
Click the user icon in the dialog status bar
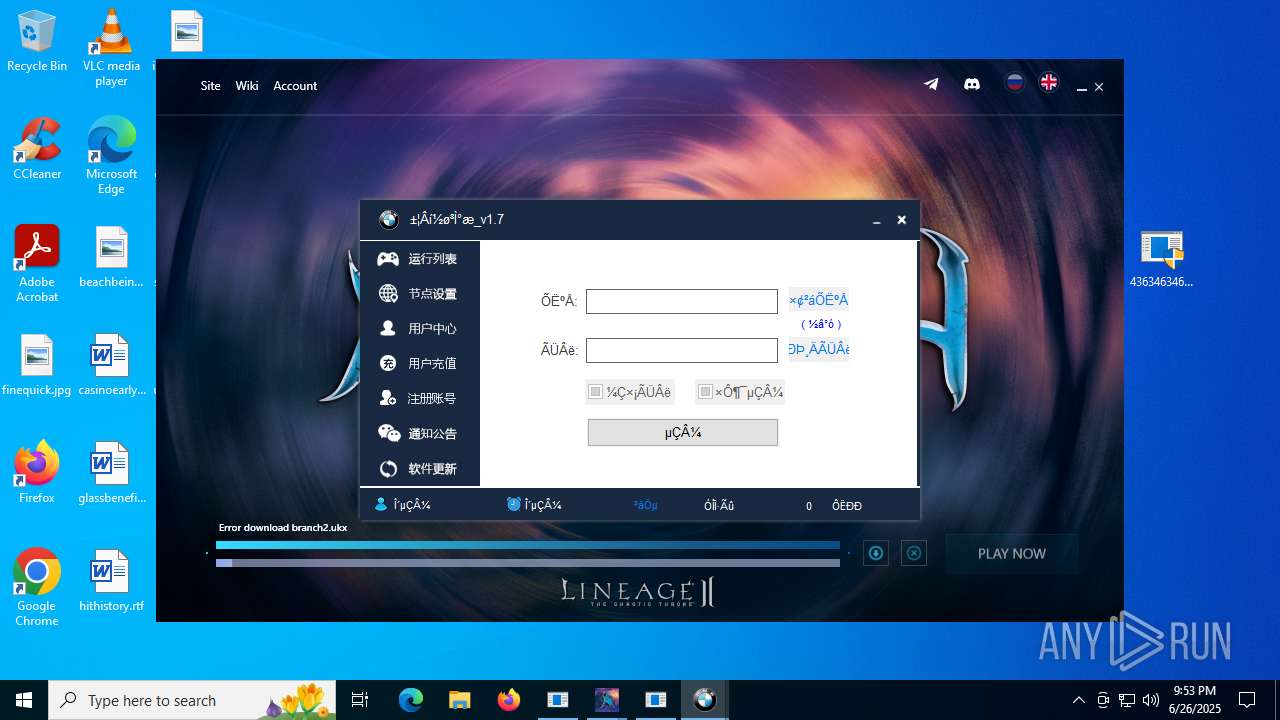point(380,505)
